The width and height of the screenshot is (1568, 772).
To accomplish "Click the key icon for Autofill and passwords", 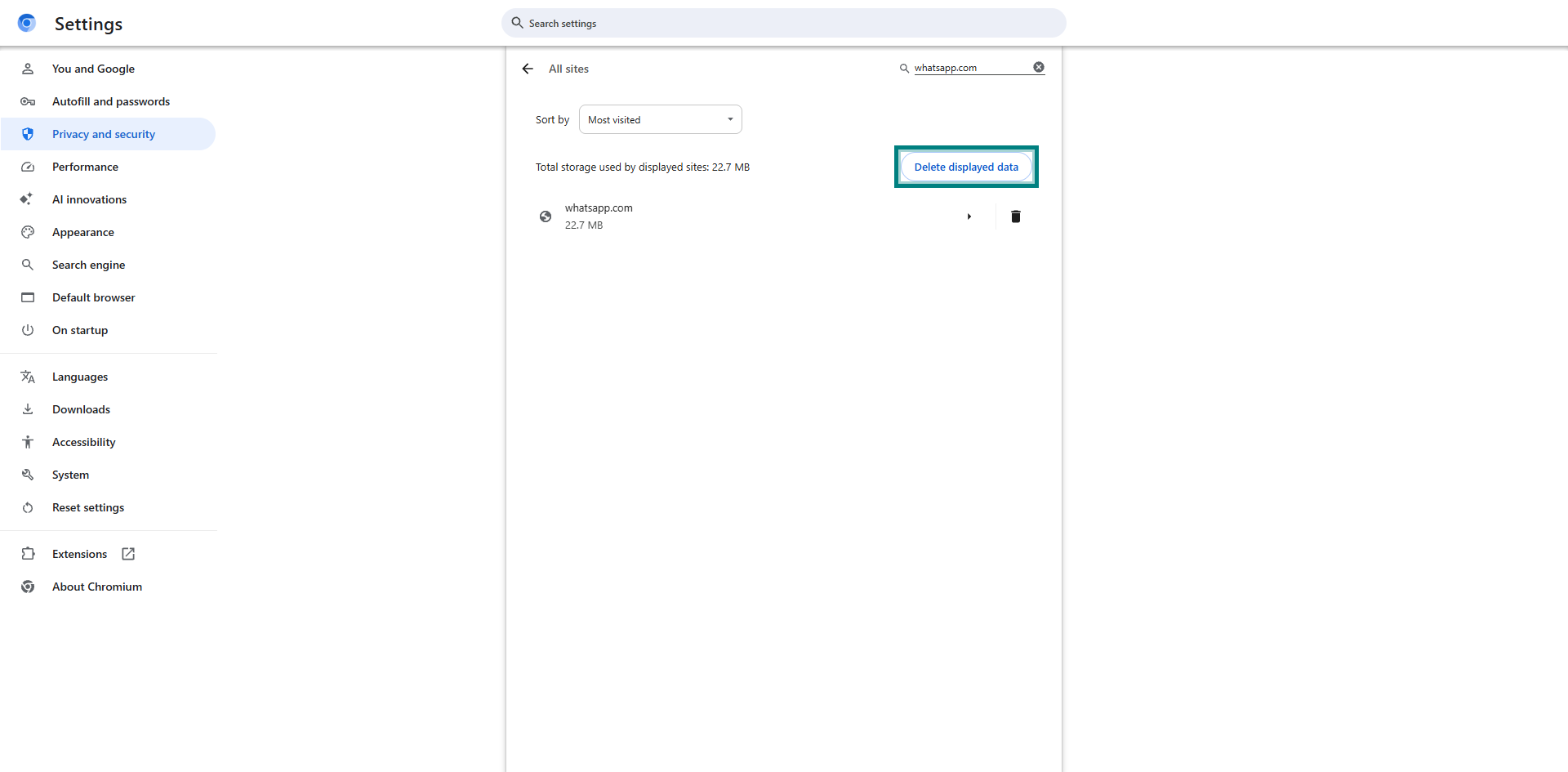I will (x=28, y=101).
